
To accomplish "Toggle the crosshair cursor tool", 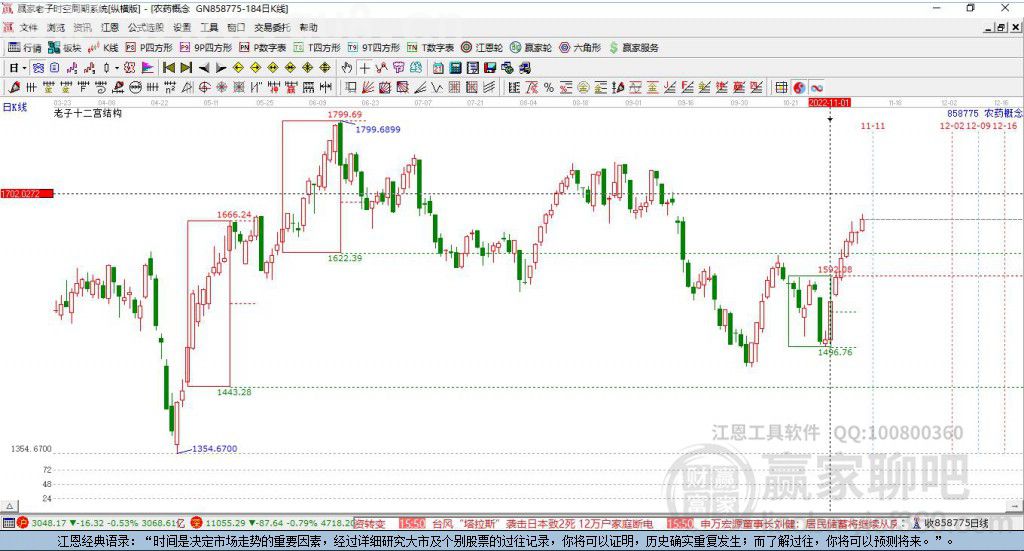I will [364, 68].
